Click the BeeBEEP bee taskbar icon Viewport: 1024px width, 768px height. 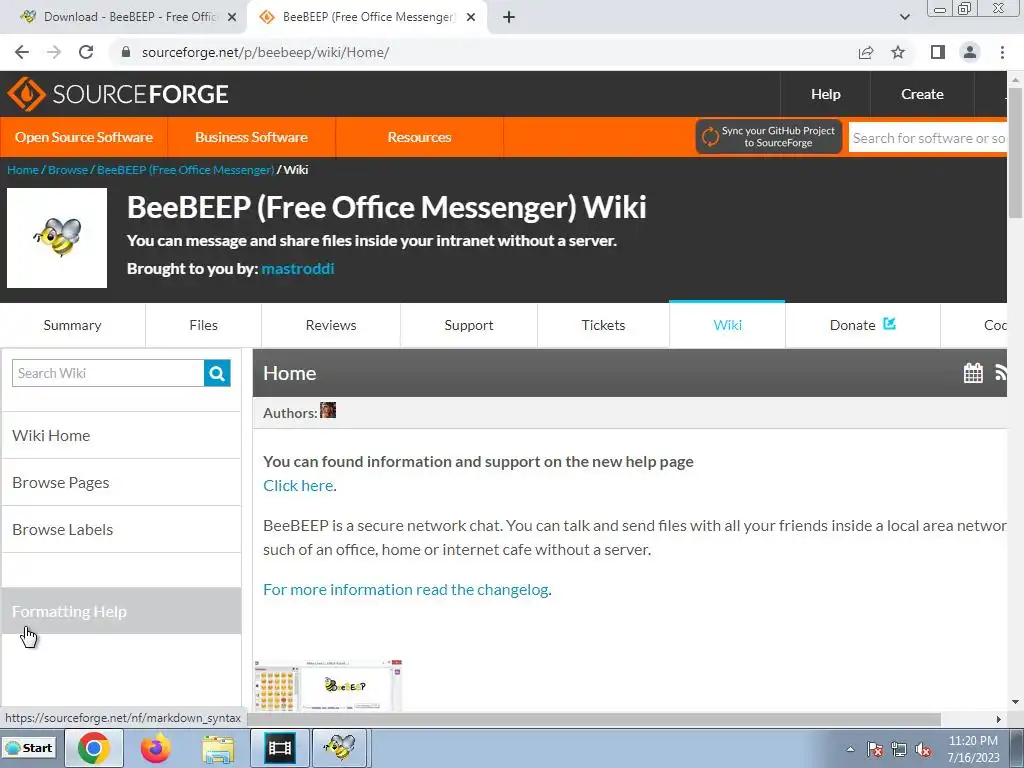(x=340, y=748)
